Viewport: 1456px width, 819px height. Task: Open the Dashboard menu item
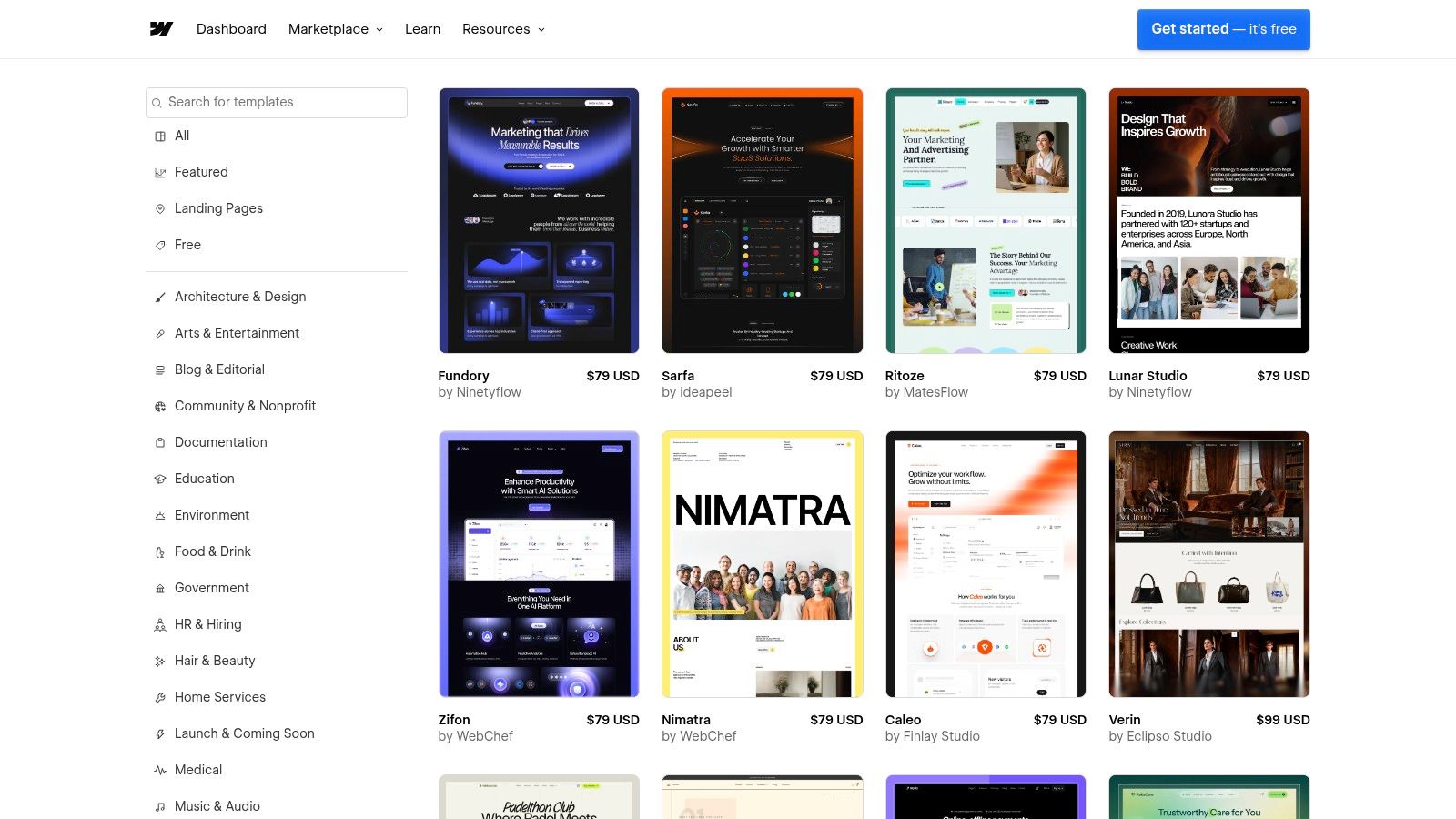231,28
